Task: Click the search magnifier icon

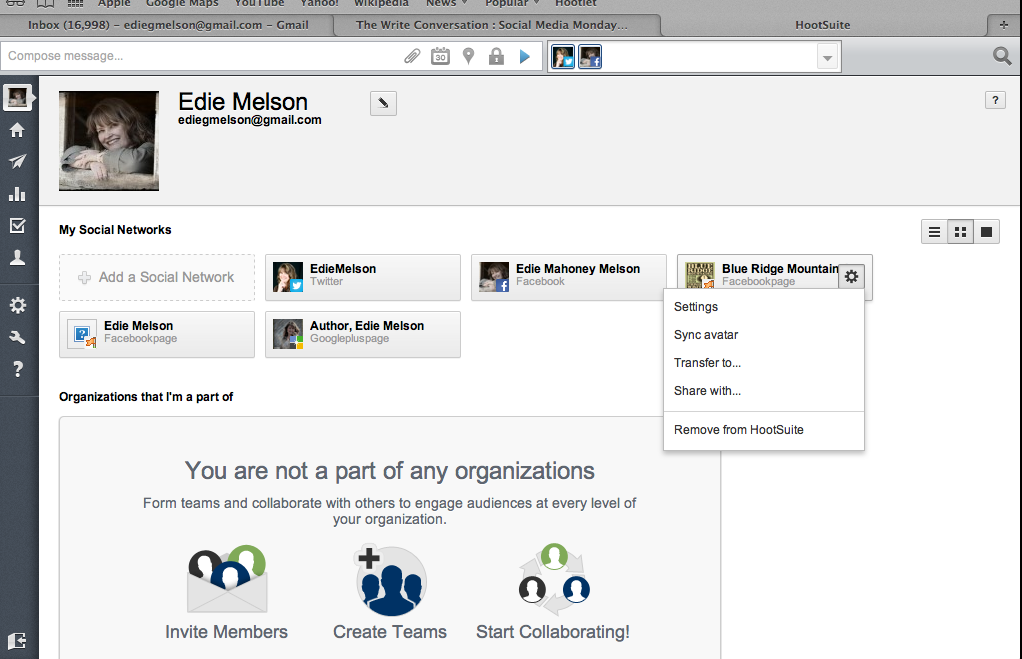Action: pos(1002,56)
